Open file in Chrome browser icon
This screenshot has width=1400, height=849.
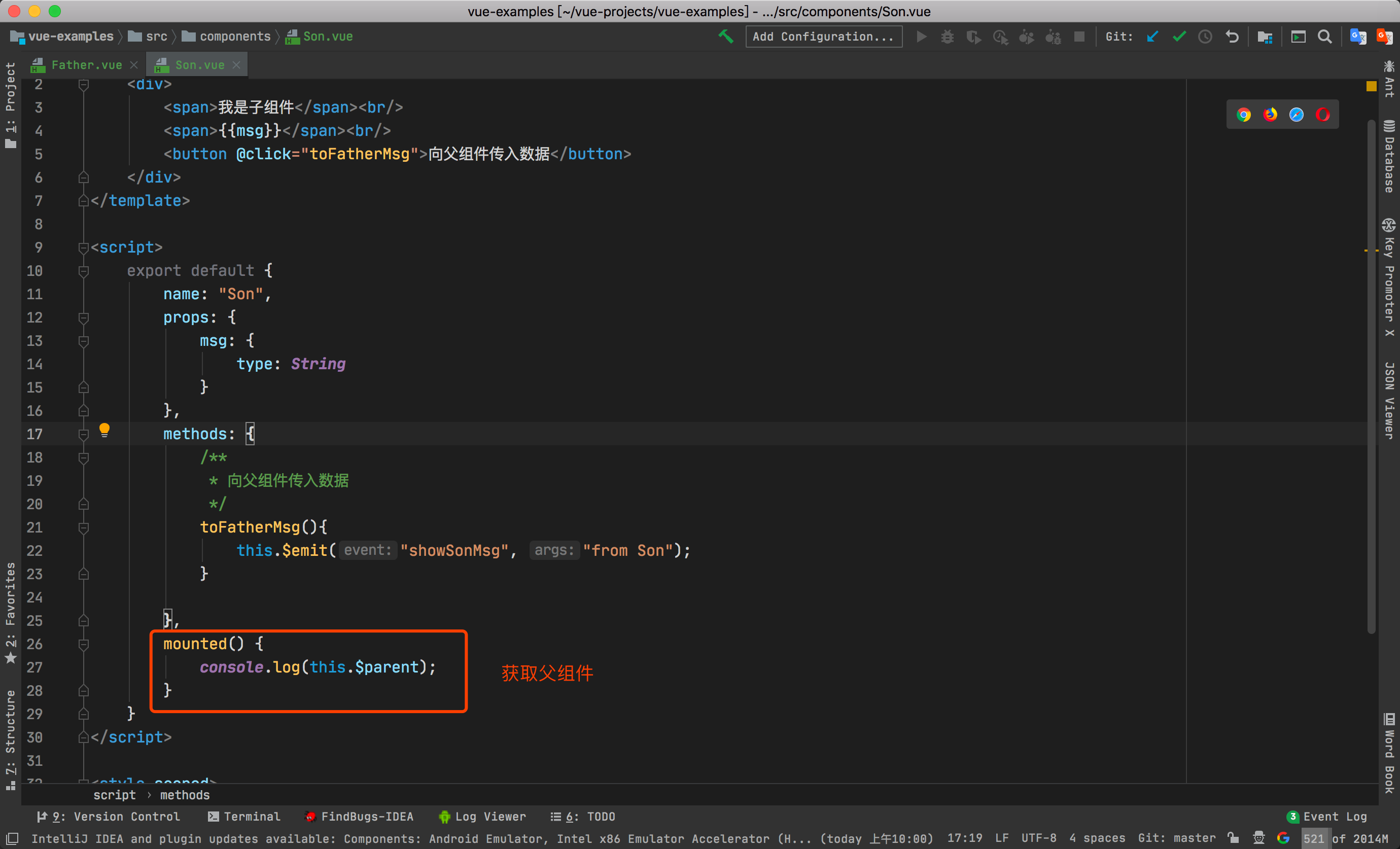[x=1243, y=115]
